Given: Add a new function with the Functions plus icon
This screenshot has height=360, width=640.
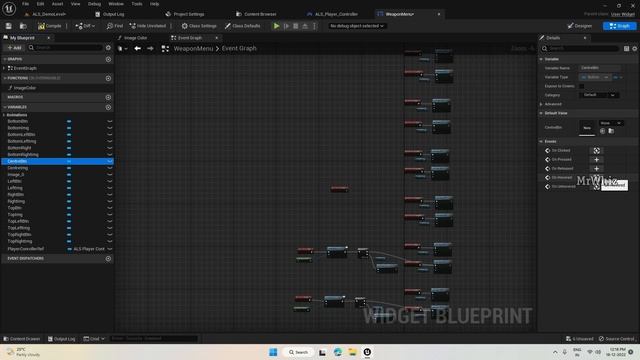Looking at the screenshot, I should pyautogui.click(x=108, y=78).
